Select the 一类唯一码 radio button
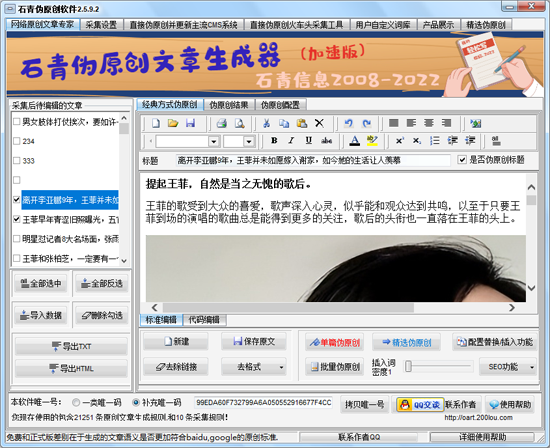550x448 pixels. tap(76, 402)
